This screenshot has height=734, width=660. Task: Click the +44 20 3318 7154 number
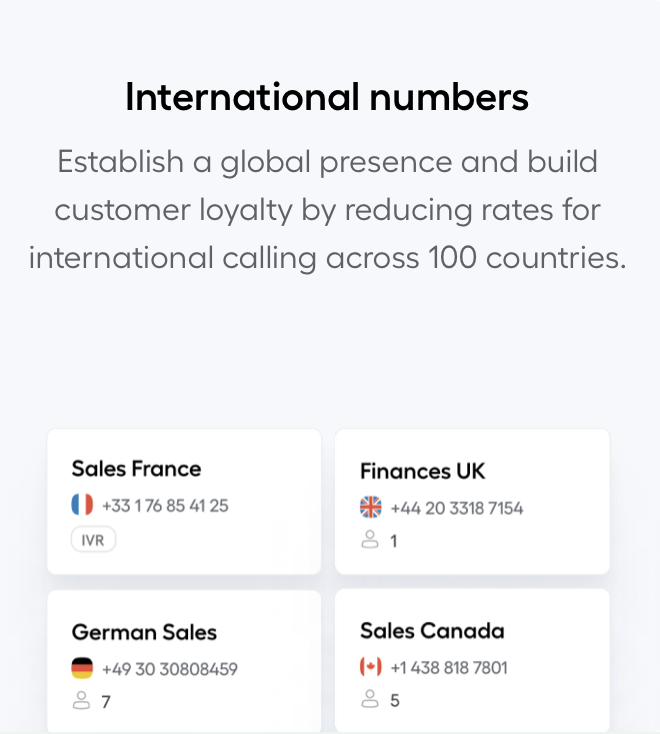pyautogui.click(x=457, y=508)
